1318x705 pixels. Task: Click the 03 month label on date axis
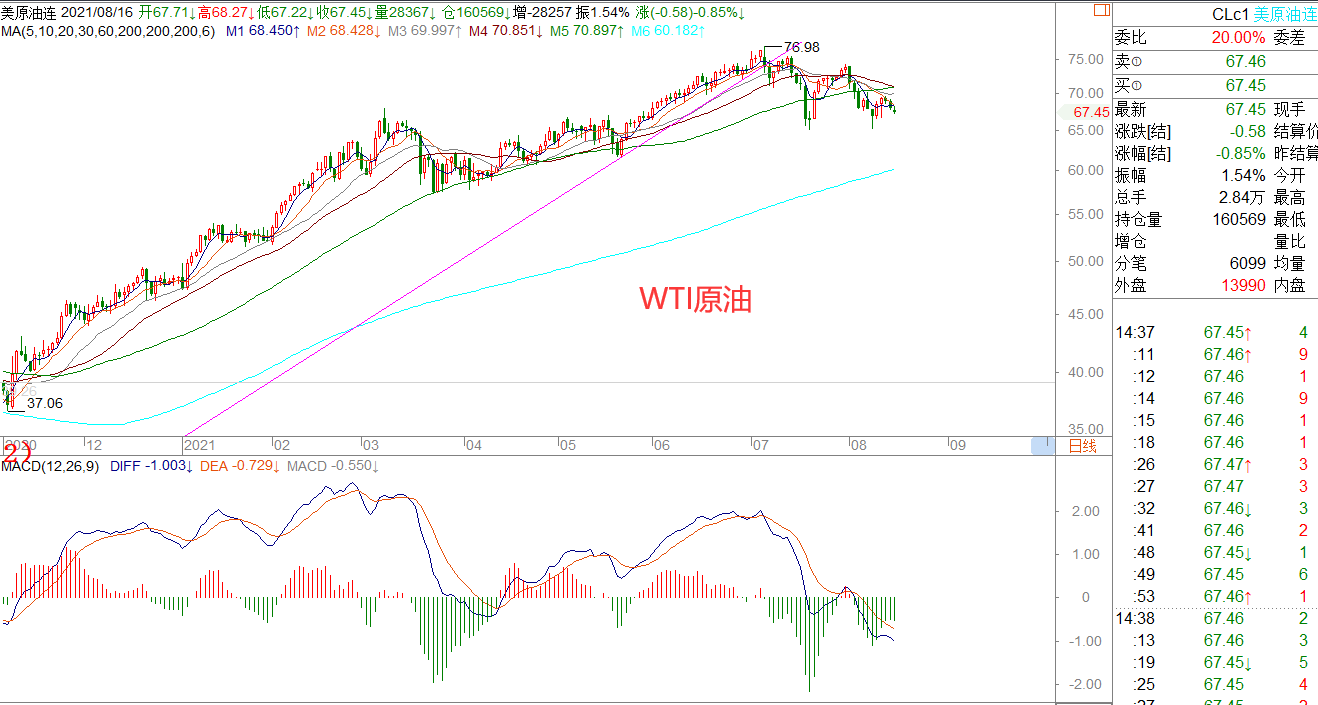point(370,446)
